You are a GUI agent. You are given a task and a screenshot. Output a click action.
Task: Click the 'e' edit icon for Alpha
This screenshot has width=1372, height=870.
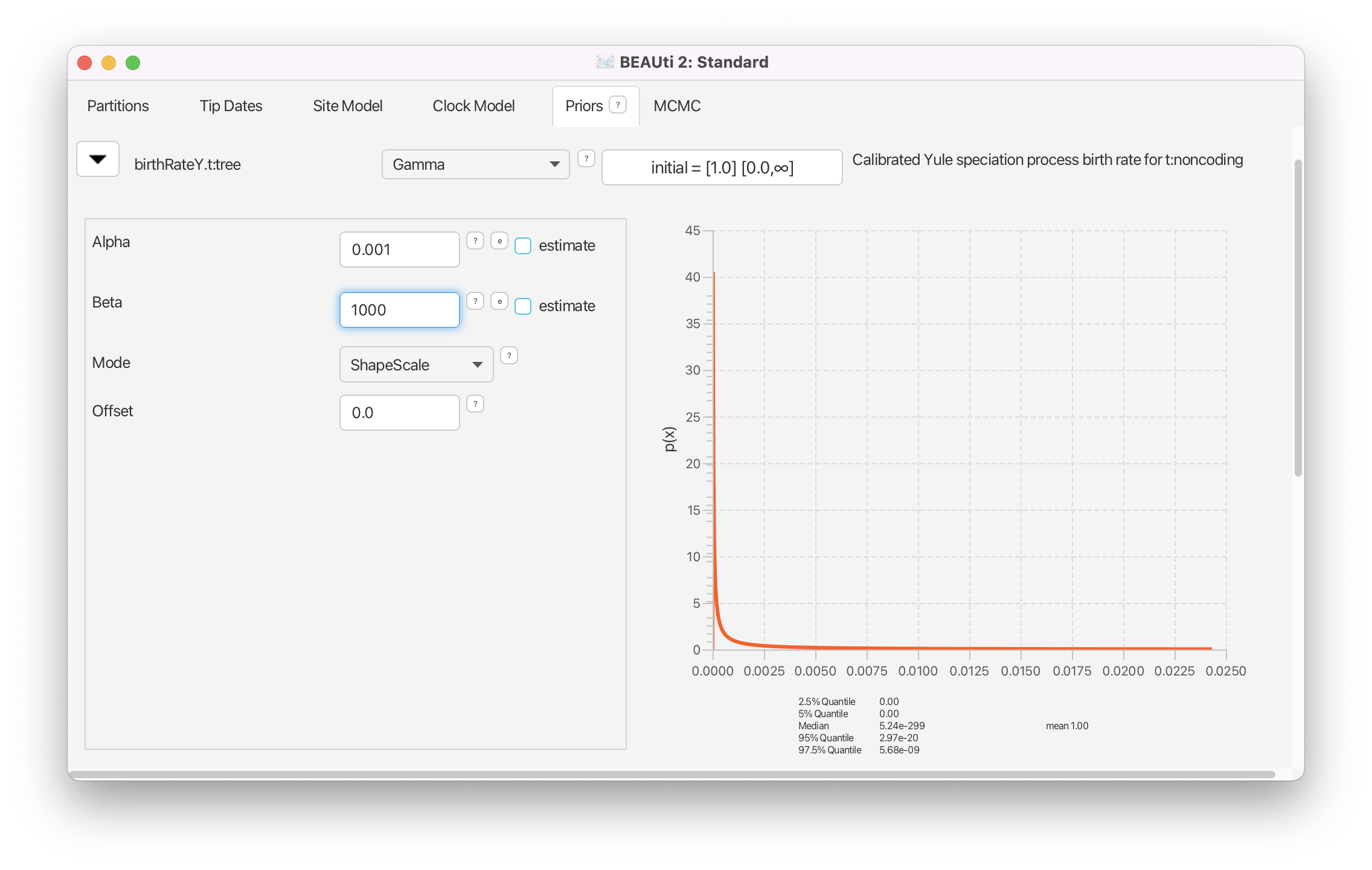coord(499,241)
